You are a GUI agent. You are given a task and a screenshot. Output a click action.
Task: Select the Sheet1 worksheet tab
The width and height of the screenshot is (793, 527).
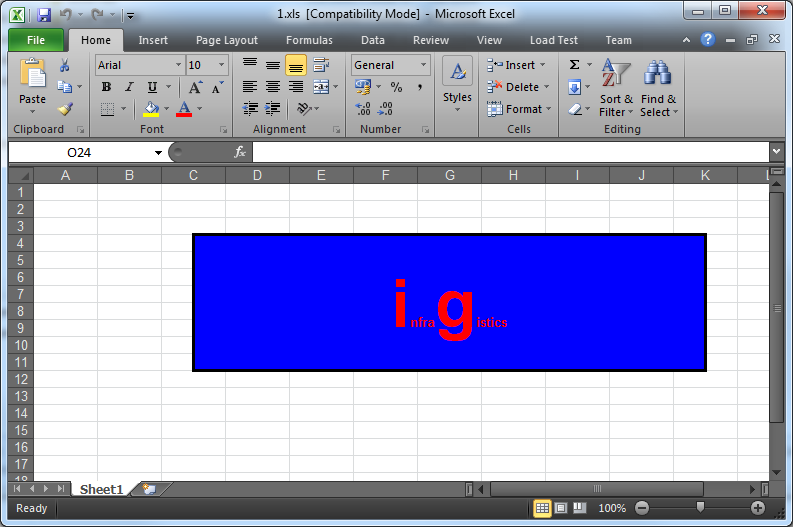(x=101, y=489)
